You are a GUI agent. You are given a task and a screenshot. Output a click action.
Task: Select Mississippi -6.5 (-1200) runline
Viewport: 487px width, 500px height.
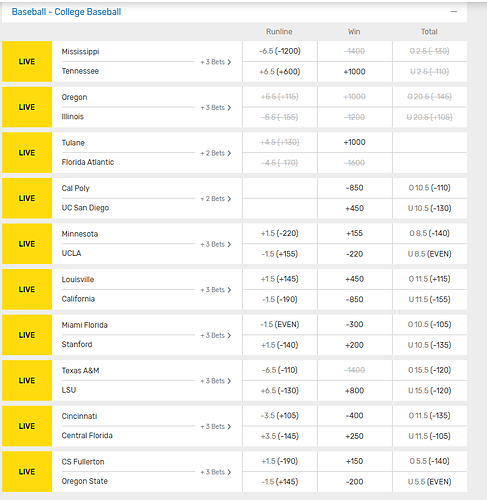point(280,51)
